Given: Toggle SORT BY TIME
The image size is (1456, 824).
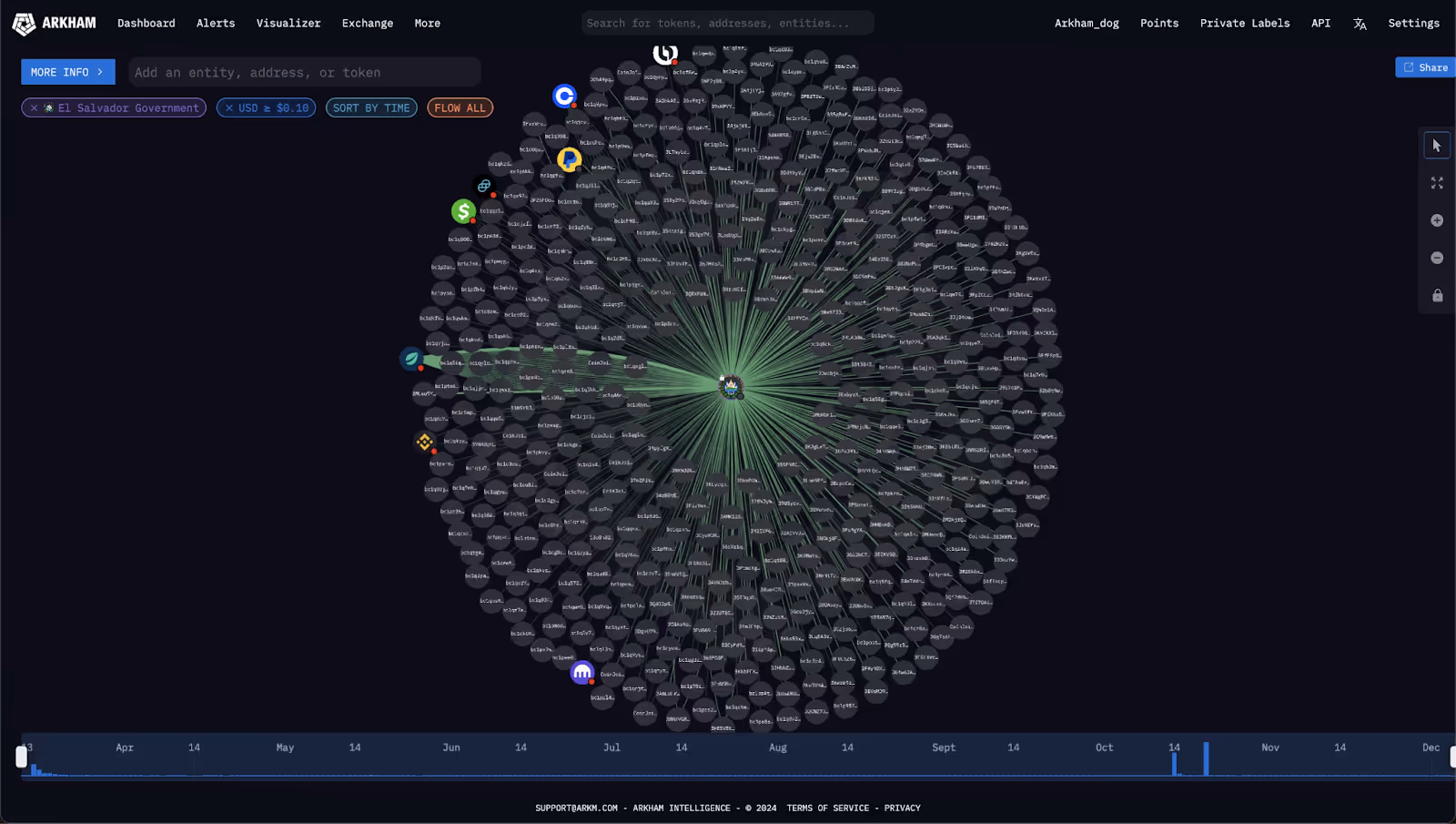Looking at the screenshot, I should point(371,107).
